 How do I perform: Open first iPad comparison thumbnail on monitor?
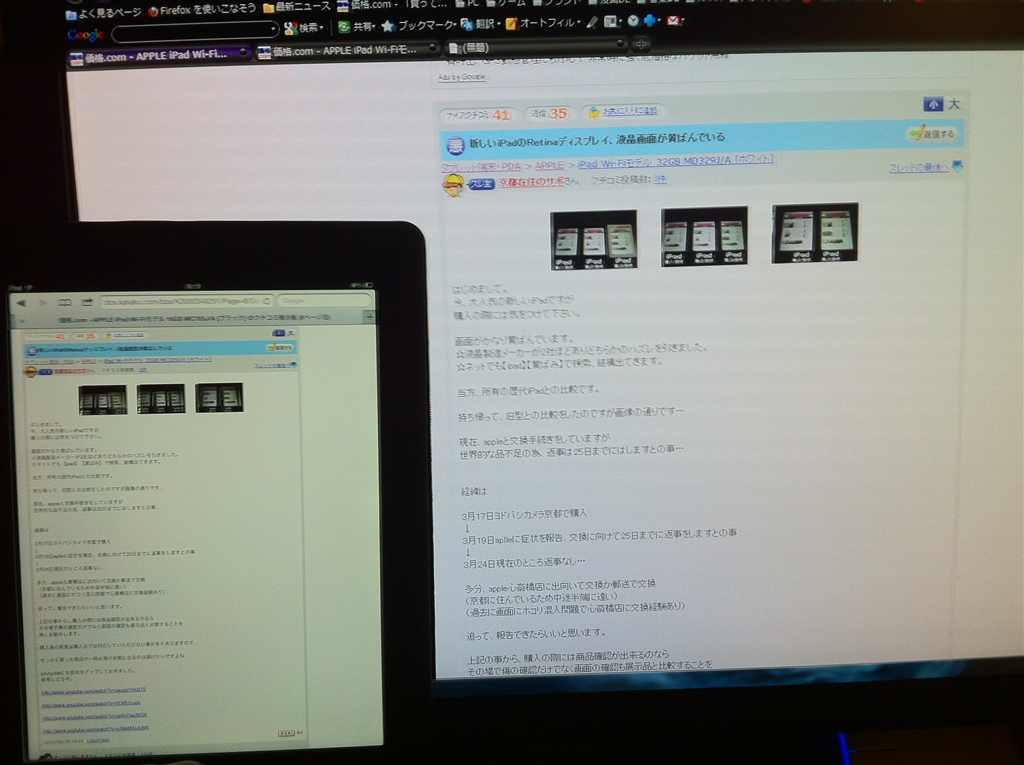pyautogui.click(x=594, y=240)
